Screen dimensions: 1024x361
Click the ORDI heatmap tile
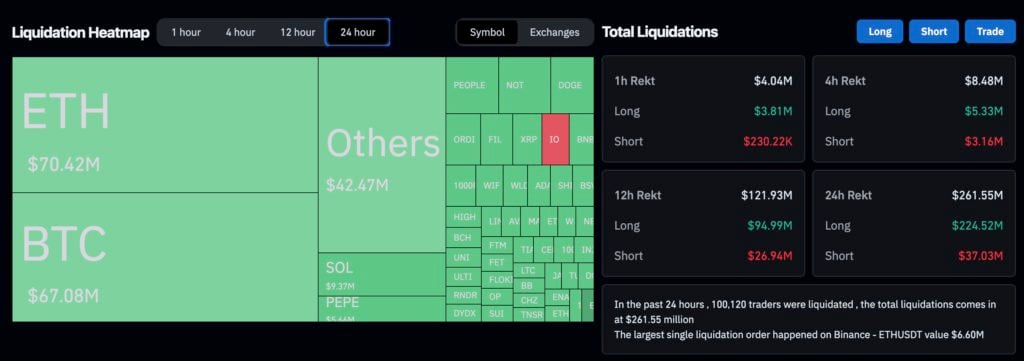coord(464,140)
